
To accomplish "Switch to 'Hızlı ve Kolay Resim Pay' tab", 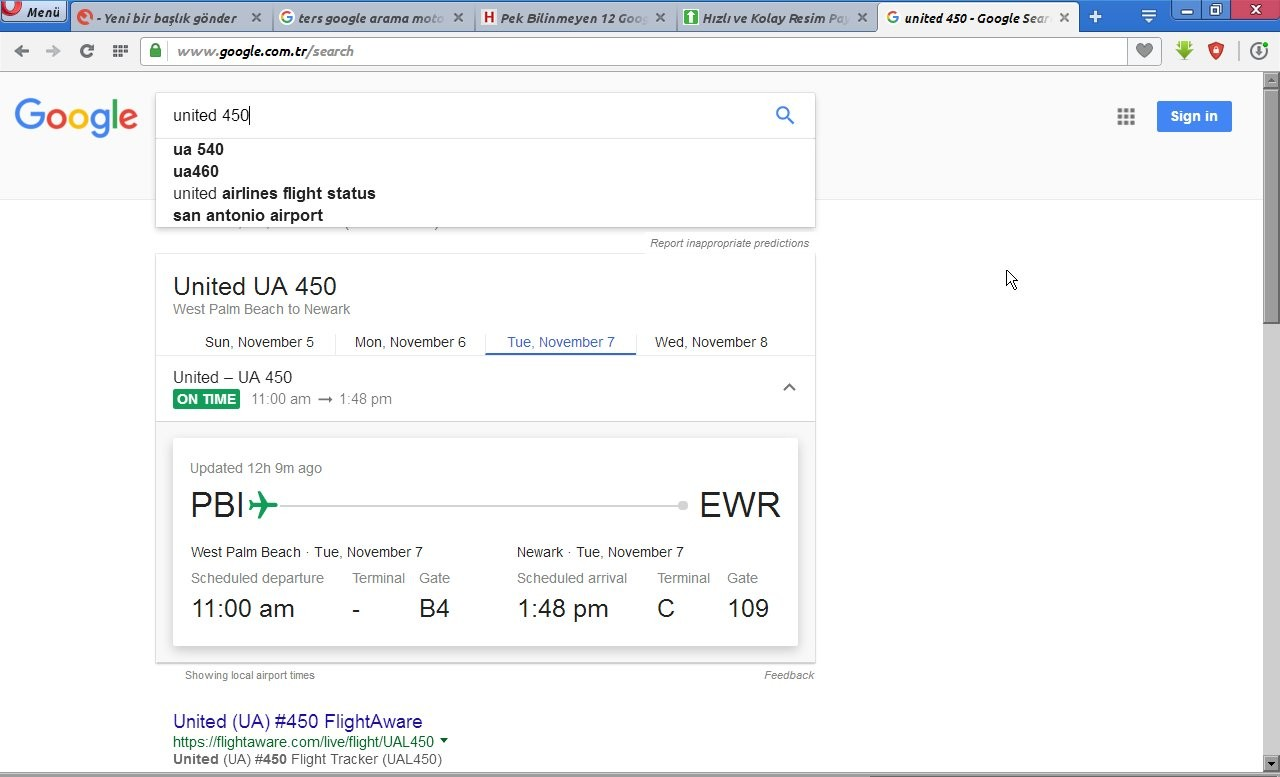I will [774, 18].
